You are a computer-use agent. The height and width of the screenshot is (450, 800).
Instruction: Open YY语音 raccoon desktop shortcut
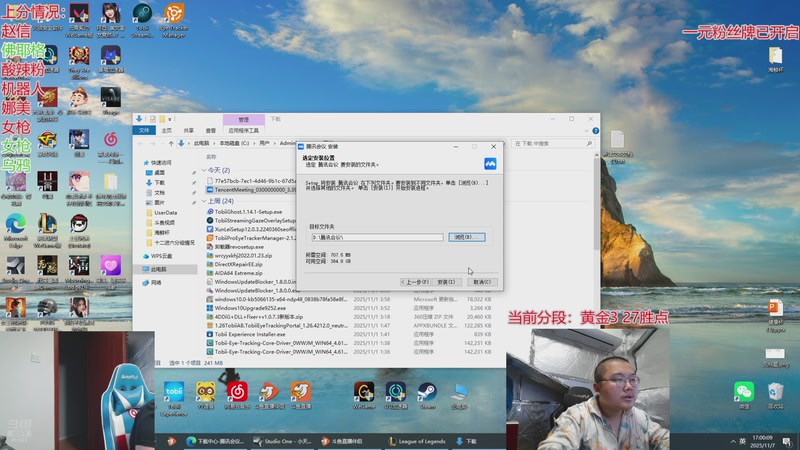pyautogui.click(x=206, y=396)
